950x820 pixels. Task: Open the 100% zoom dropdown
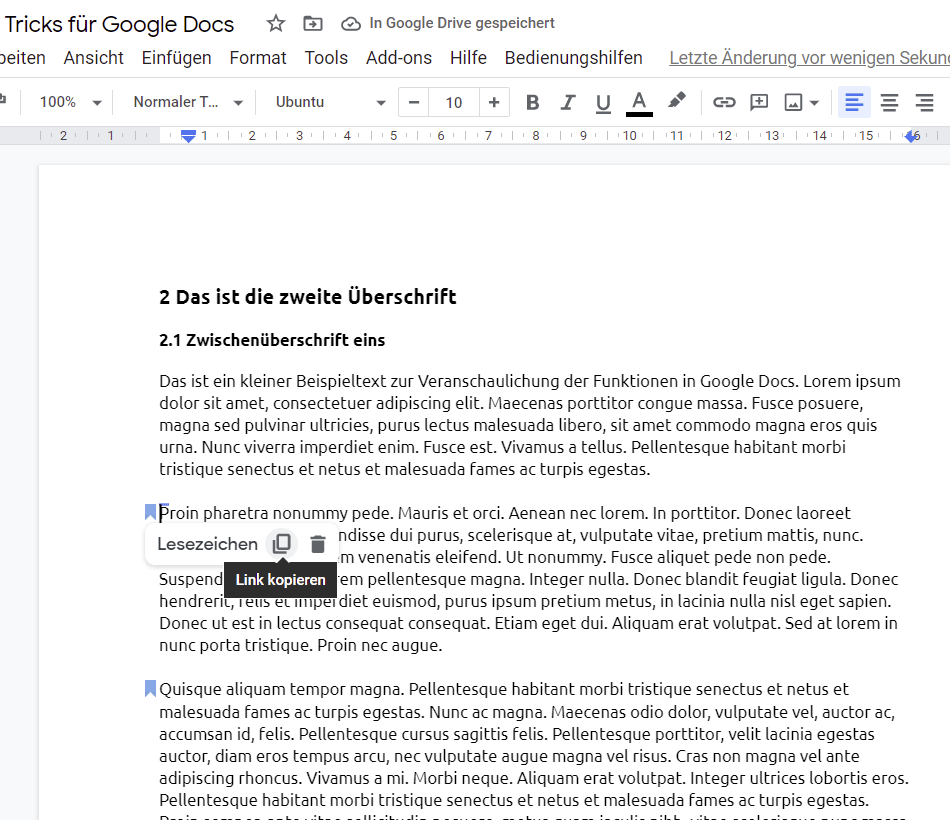click(70, 102)
